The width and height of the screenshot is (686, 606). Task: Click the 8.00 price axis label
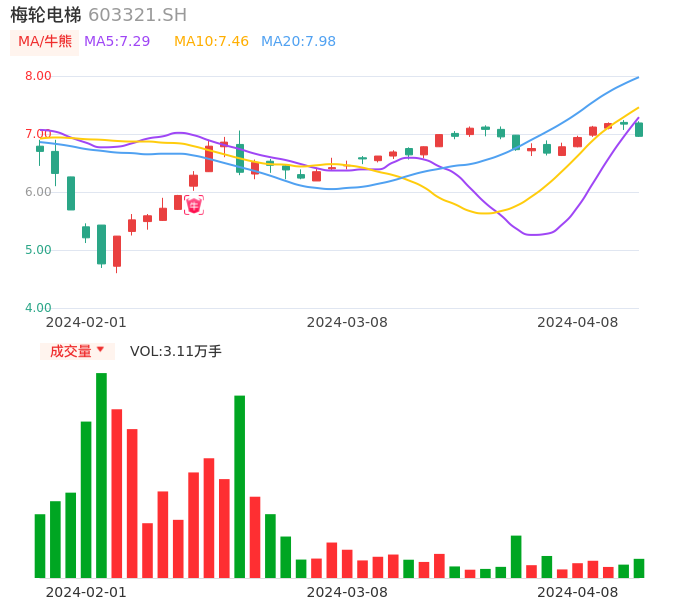(x=38, y=76)
